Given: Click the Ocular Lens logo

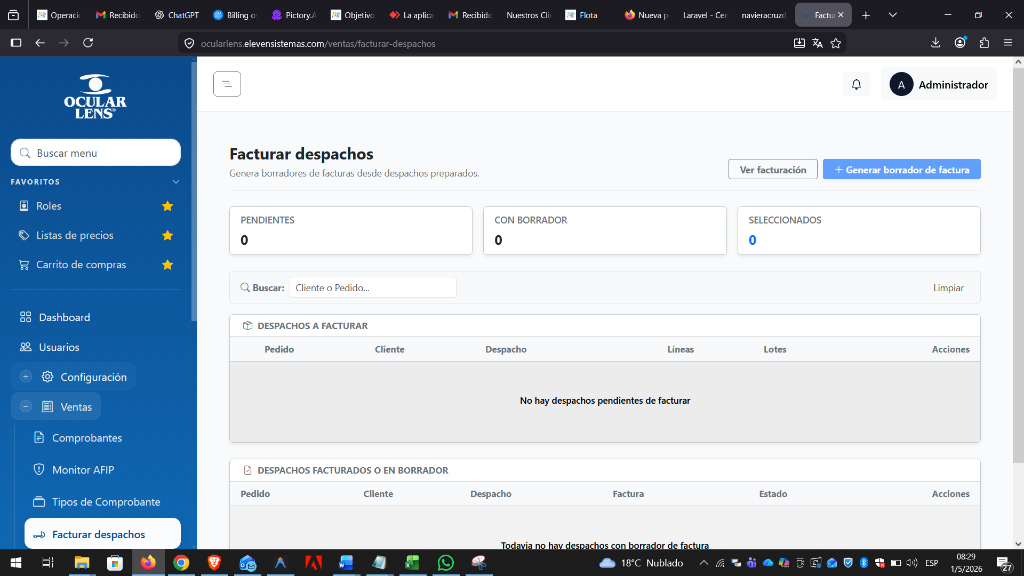Looking at the screenshot, I should (x=95, y=97).
